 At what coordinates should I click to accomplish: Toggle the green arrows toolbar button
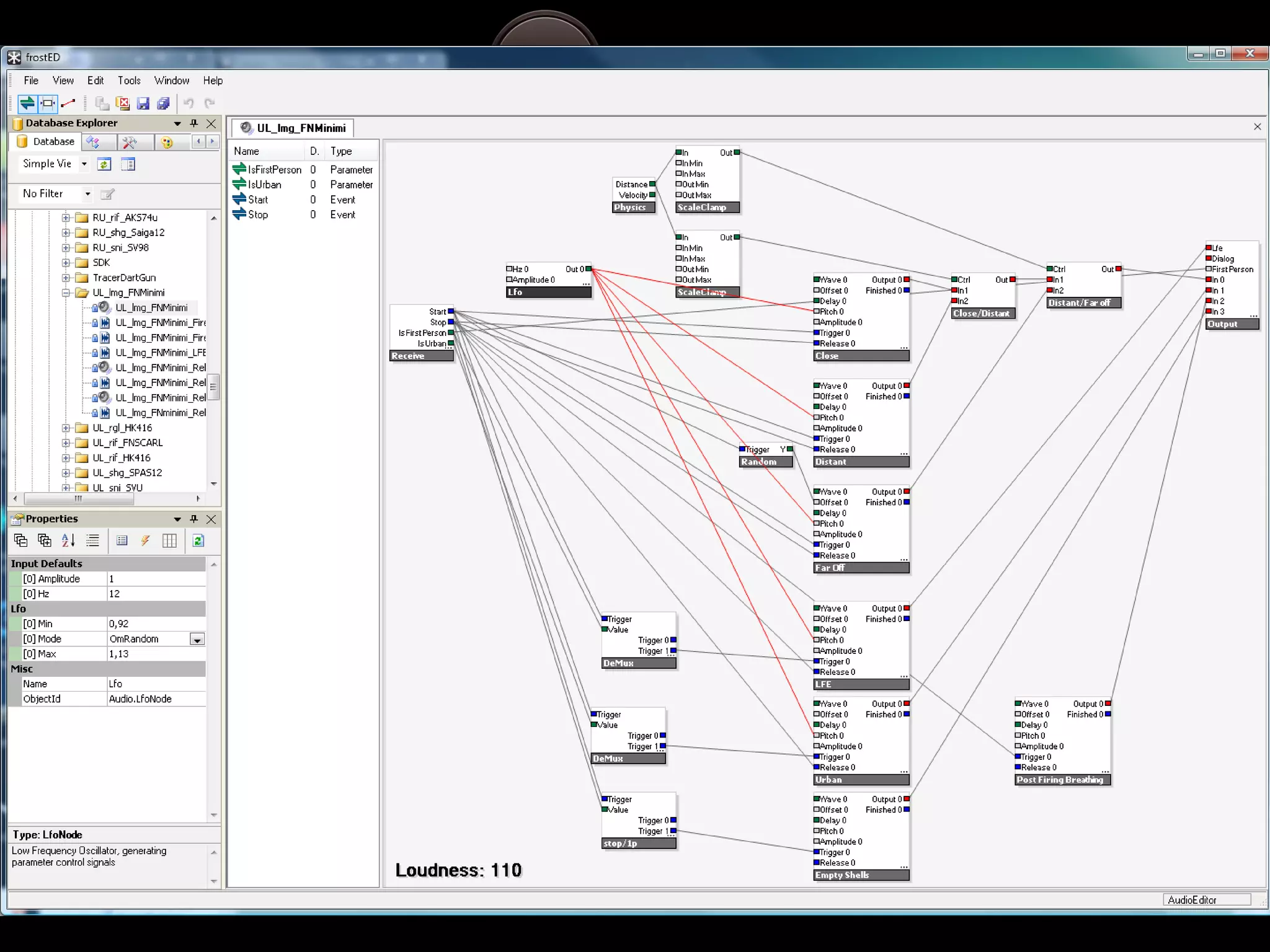coord(27,103)
